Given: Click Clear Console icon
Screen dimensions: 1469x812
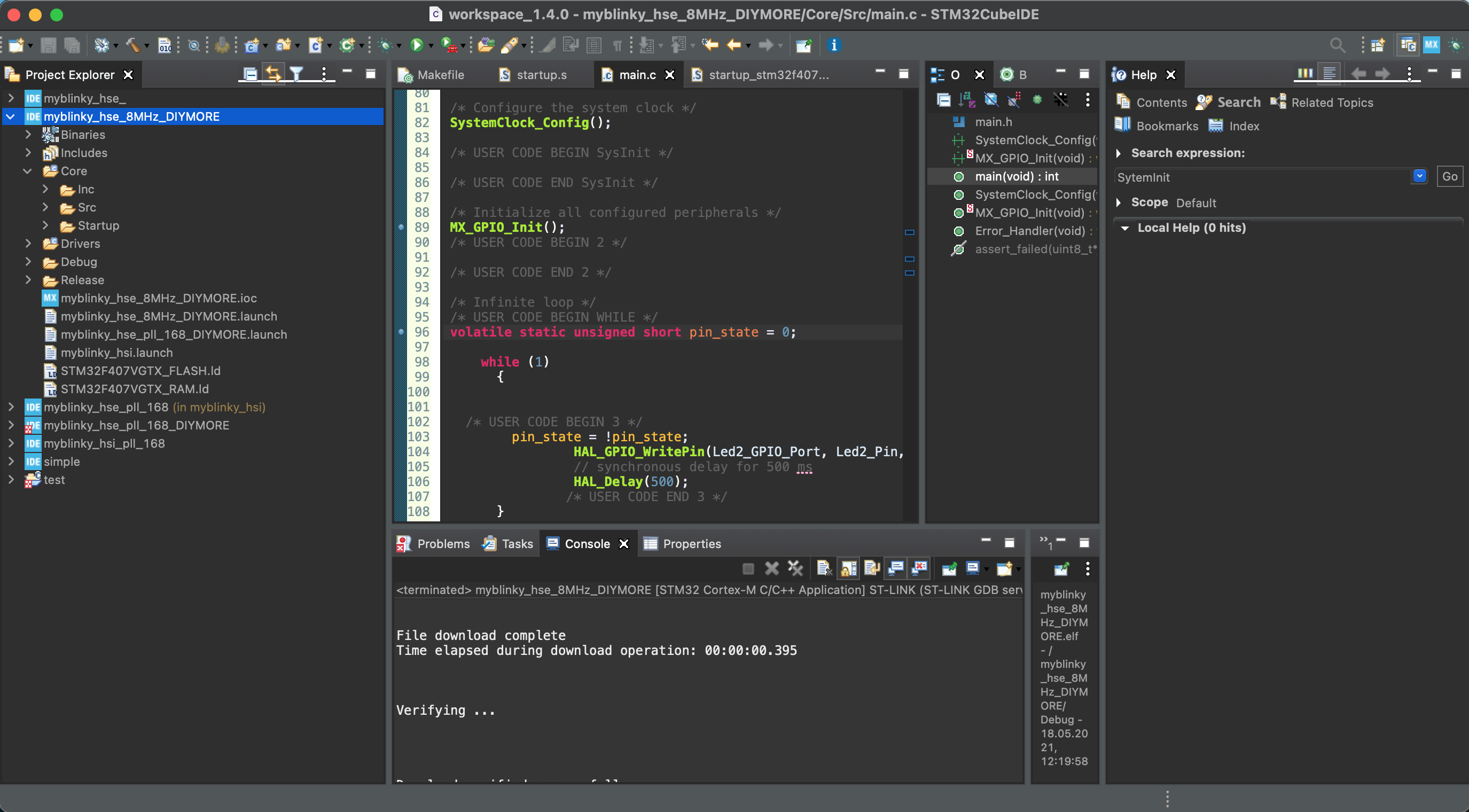Looking at the screenshot, I should (824, 568).
